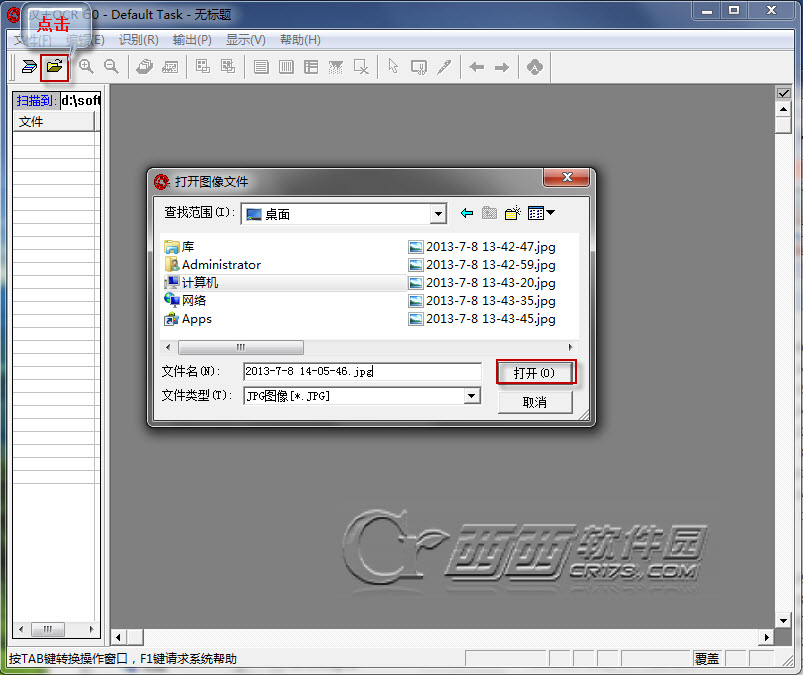Click the 打开(O) button
Screen dimensions: 803x675
[x=536, y=371]
